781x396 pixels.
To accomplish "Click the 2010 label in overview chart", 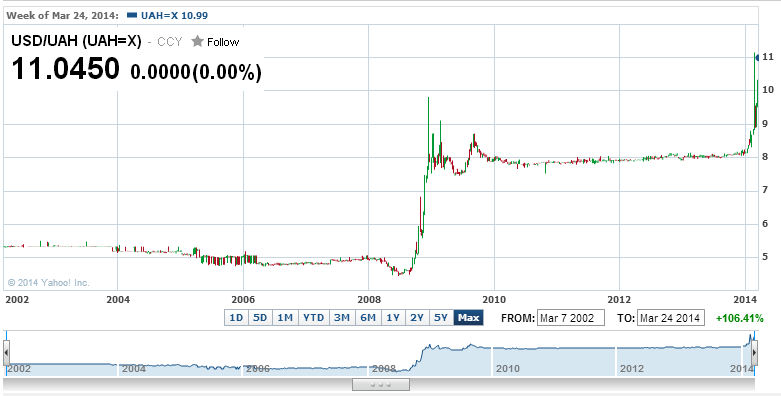I will point(508,369).
